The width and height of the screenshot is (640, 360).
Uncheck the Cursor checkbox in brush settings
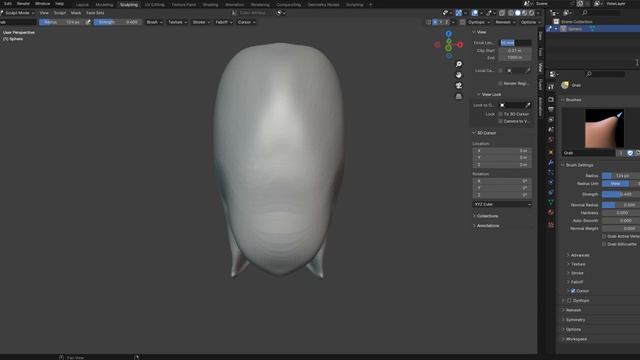[573, 291]
